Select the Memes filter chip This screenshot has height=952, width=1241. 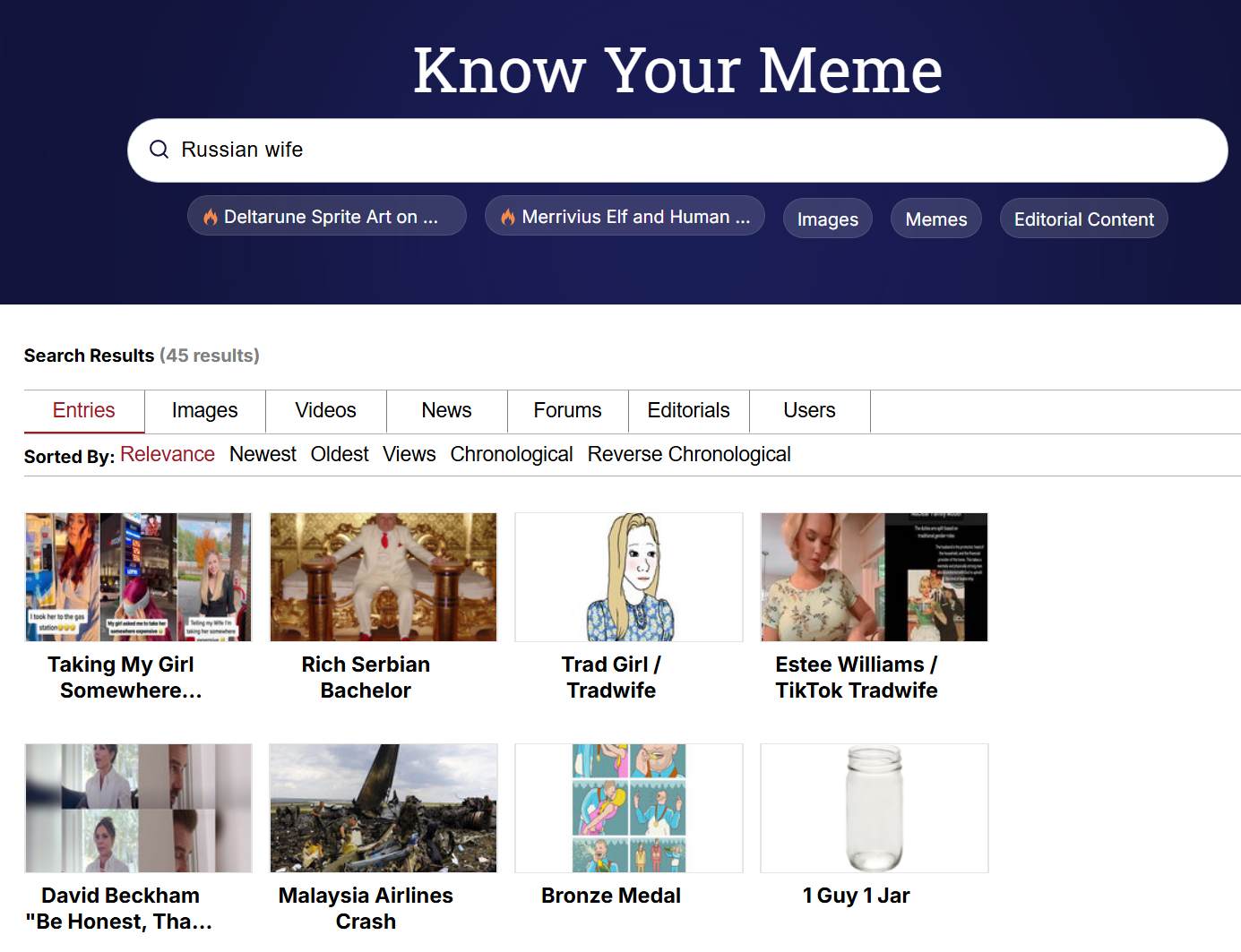pyautogui.click(x=936, y=219)
